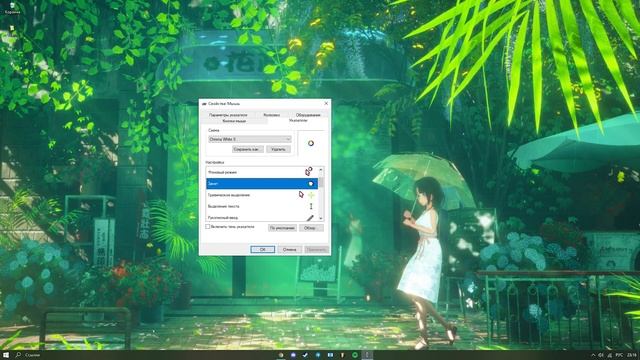Click the Сохранить как button

point(248,149)
